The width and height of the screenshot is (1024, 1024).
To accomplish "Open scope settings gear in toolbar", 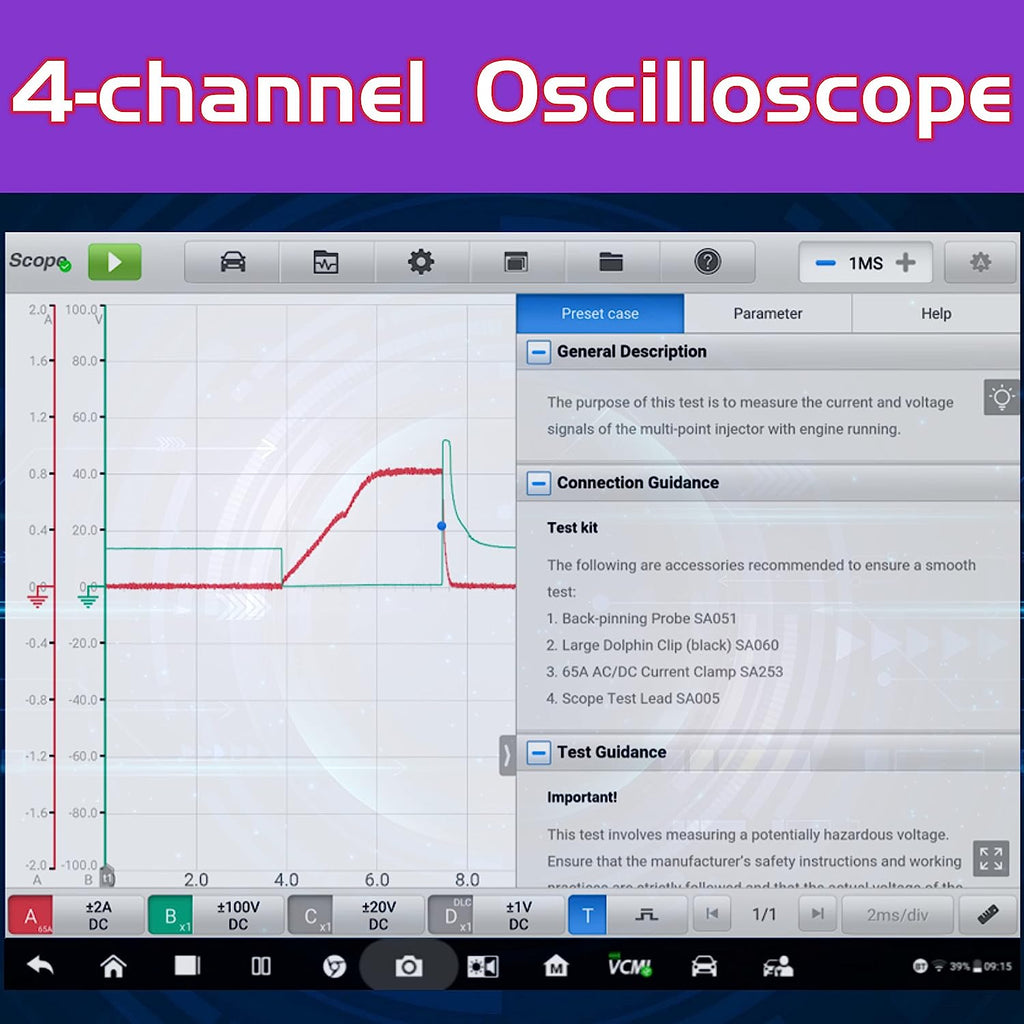I will tap(421, 262).
